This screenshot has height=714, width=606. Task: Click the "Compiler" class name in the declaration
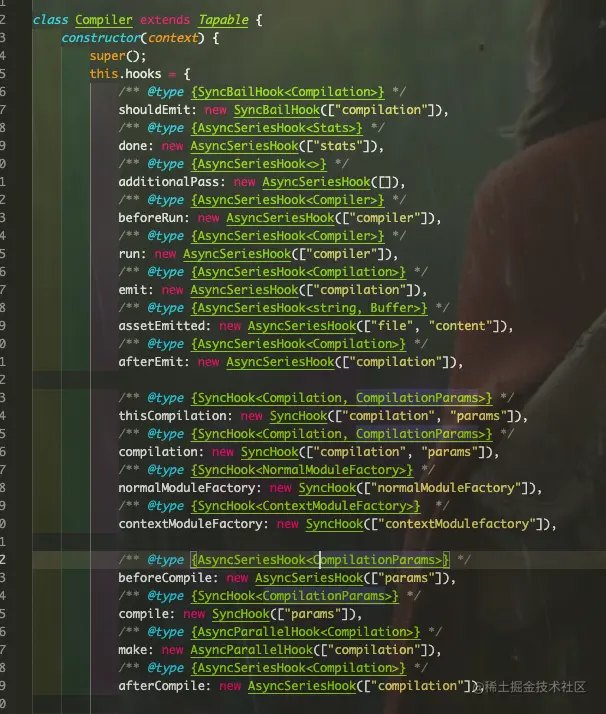pos(104,20)
